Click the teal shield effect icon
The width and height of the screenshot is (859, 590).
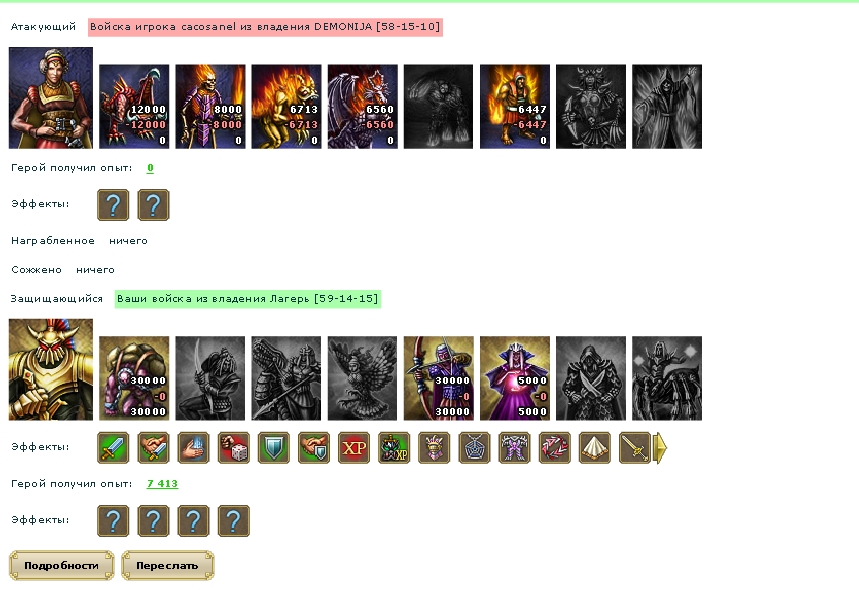(x=273, y=448)
